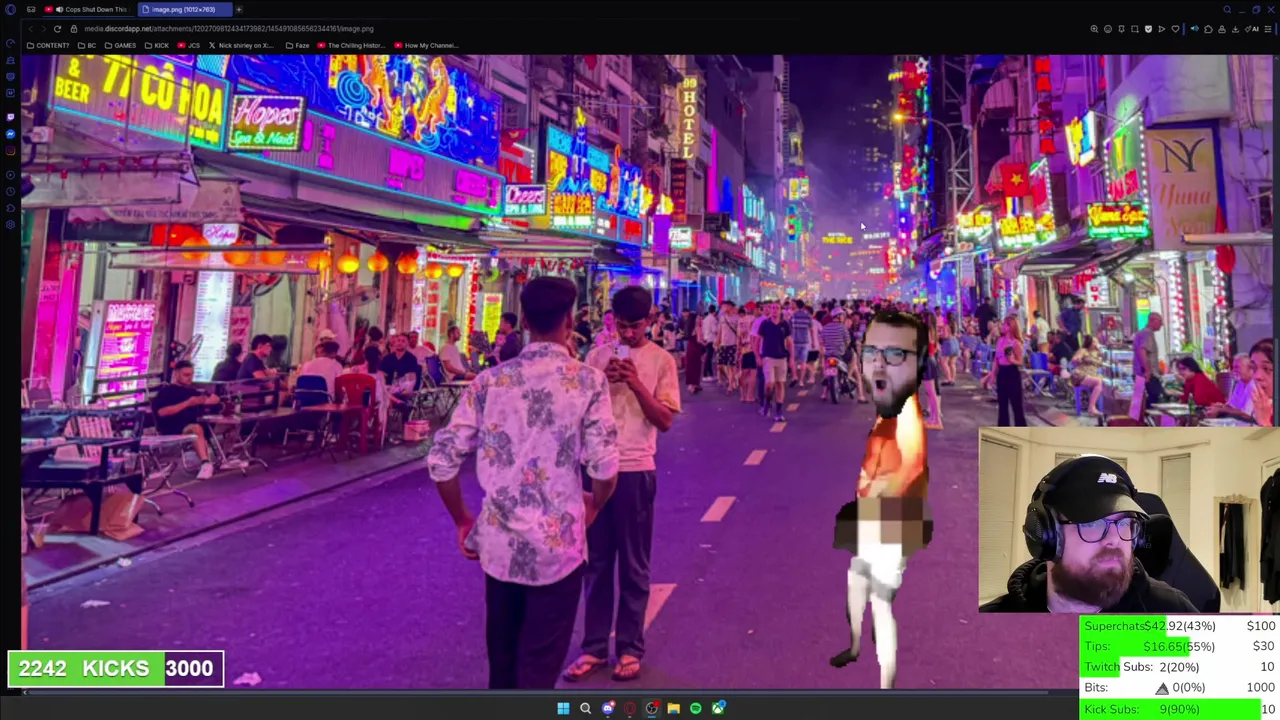
Task: Open Spotify from the taskbar
Action: click(695, 709)
